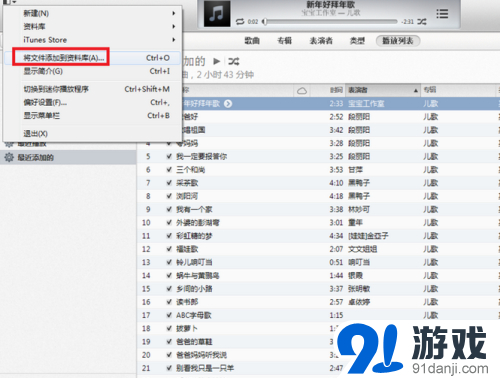Switch to the 类型 tab
Viewport: 500px width, 378px height.
point(357,41)
